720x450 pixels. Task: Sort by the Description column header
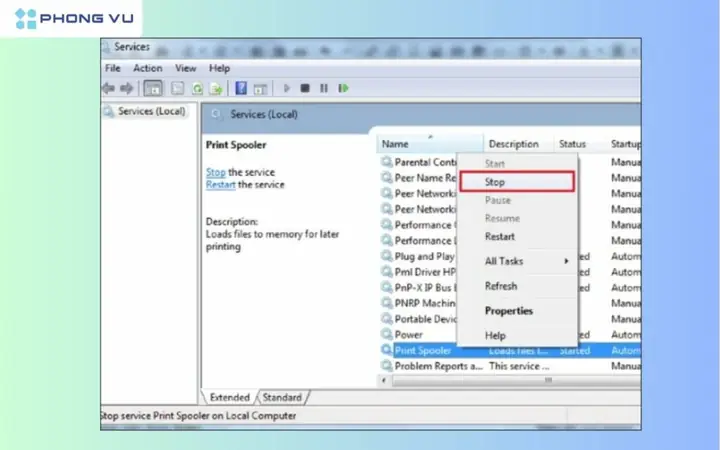(518, 144)
